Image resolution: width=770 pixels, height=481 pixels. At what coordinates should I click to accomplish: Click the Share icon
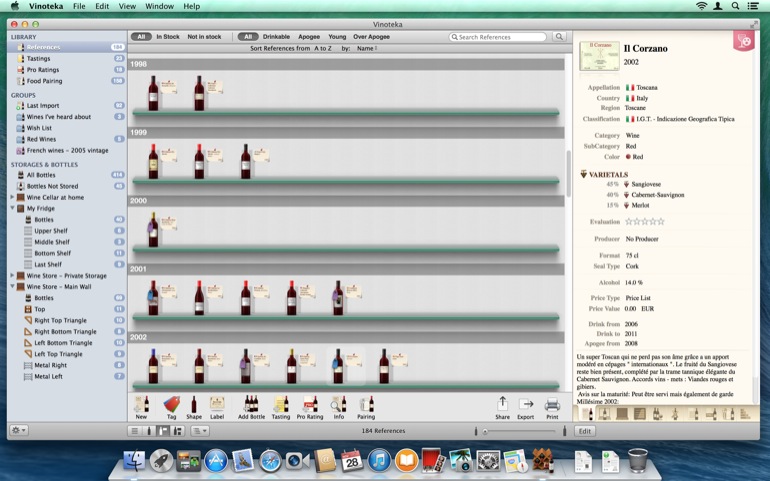point(502,404)
